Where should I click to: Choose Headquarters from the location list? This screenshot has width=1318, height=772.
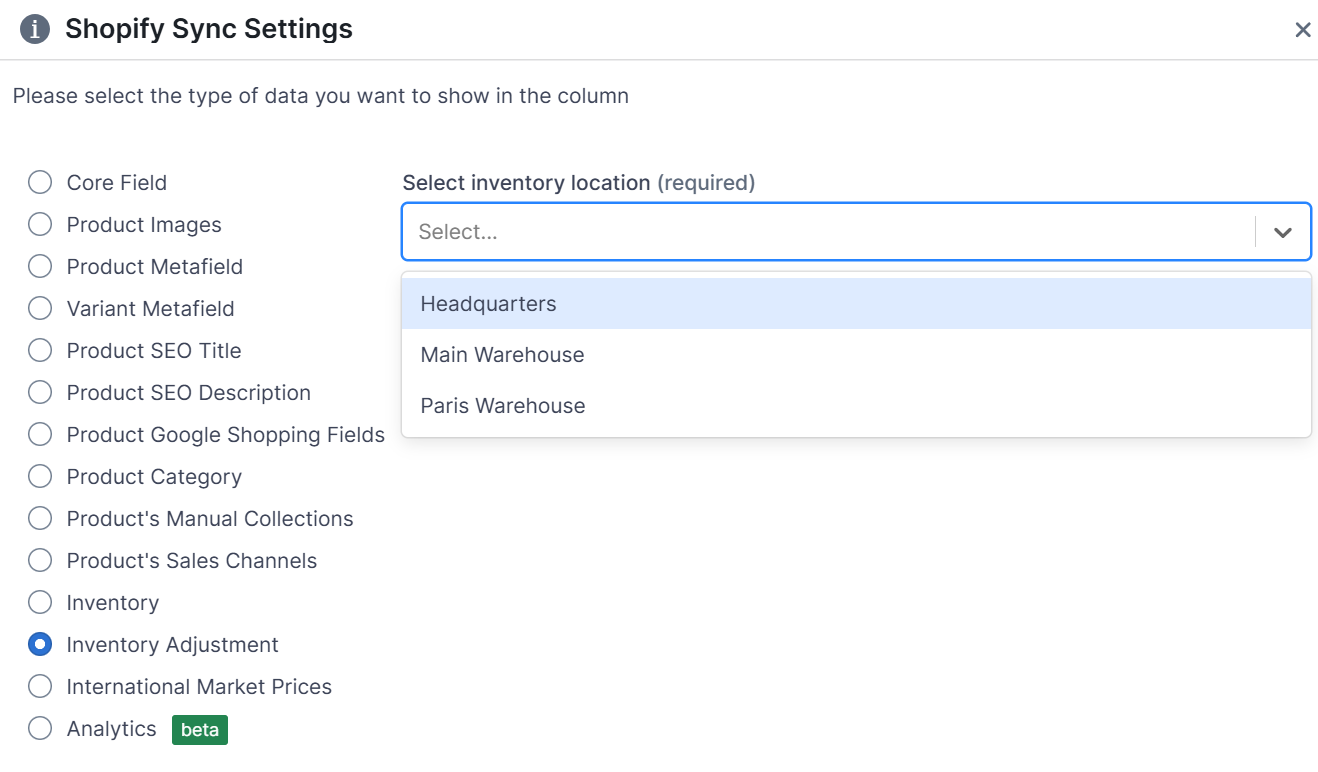coord(488,303)
